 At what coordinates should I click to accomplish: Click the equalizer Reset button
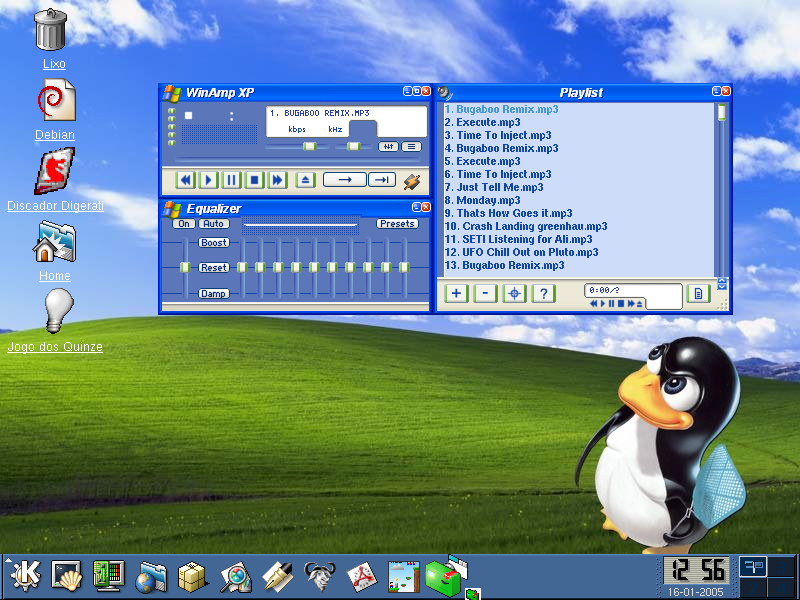213,267
